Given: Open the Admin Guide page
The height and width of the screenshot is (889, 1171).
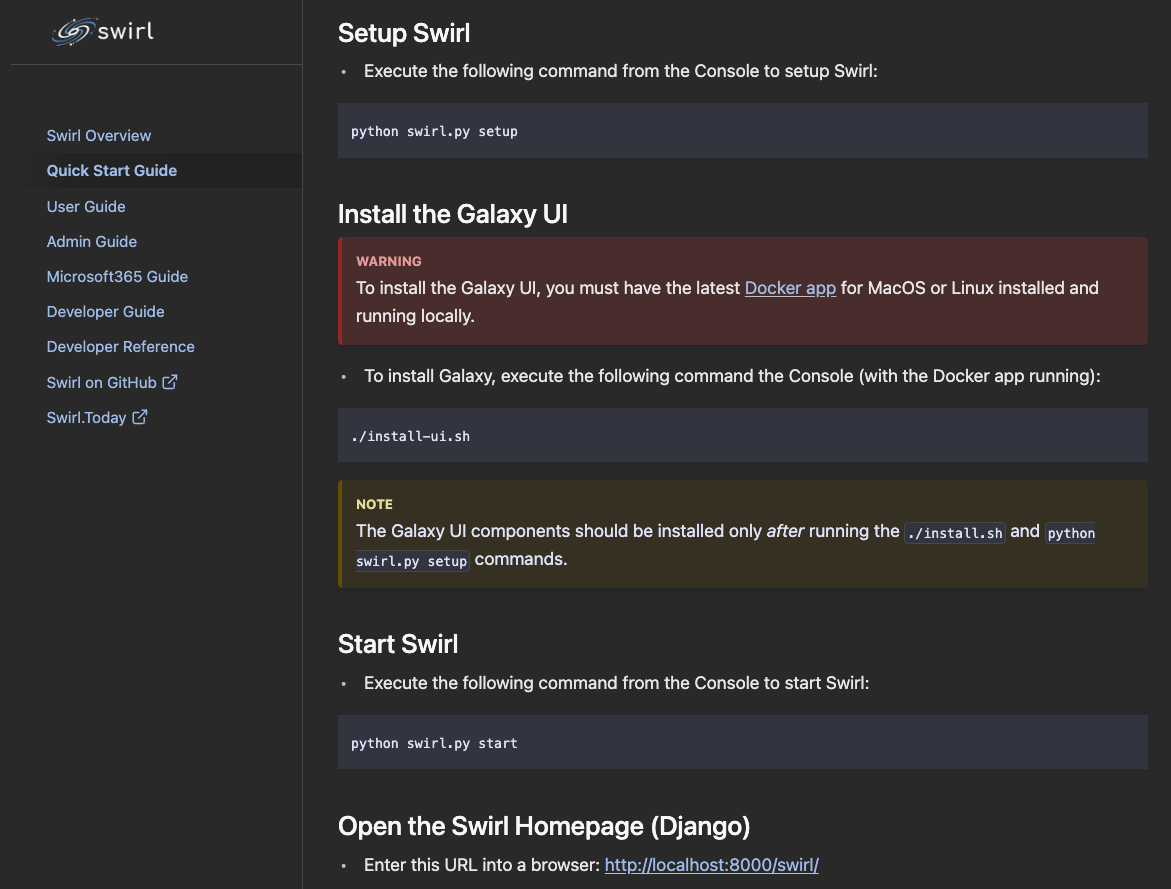Looking at the screenshot, I should tap(92, 241).
